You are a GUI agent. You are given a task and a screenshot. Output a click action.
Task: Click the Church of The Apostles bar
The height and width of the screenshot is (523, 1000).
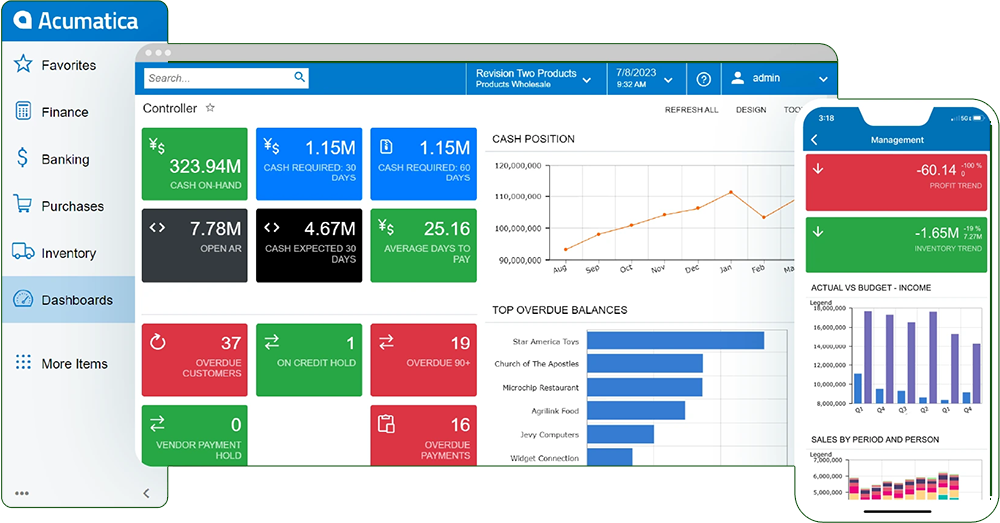(645, 364)
